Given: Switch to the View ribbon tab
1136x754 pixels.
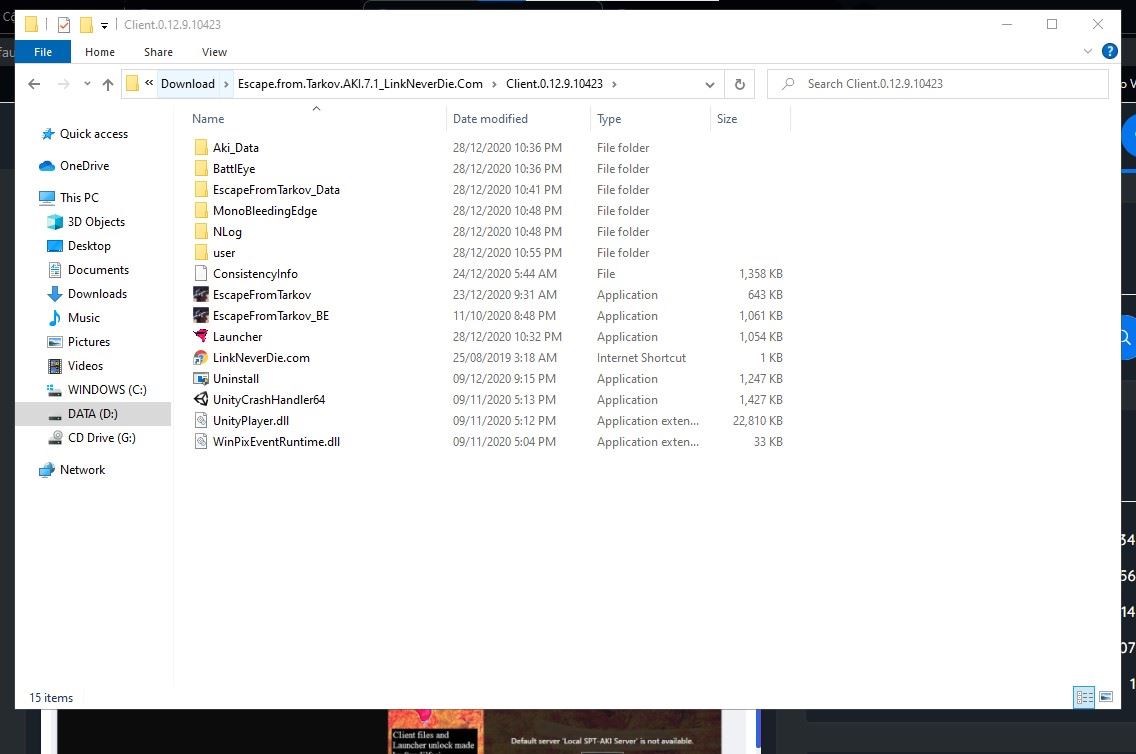Looking at the screenshot, I should point(214,52).
